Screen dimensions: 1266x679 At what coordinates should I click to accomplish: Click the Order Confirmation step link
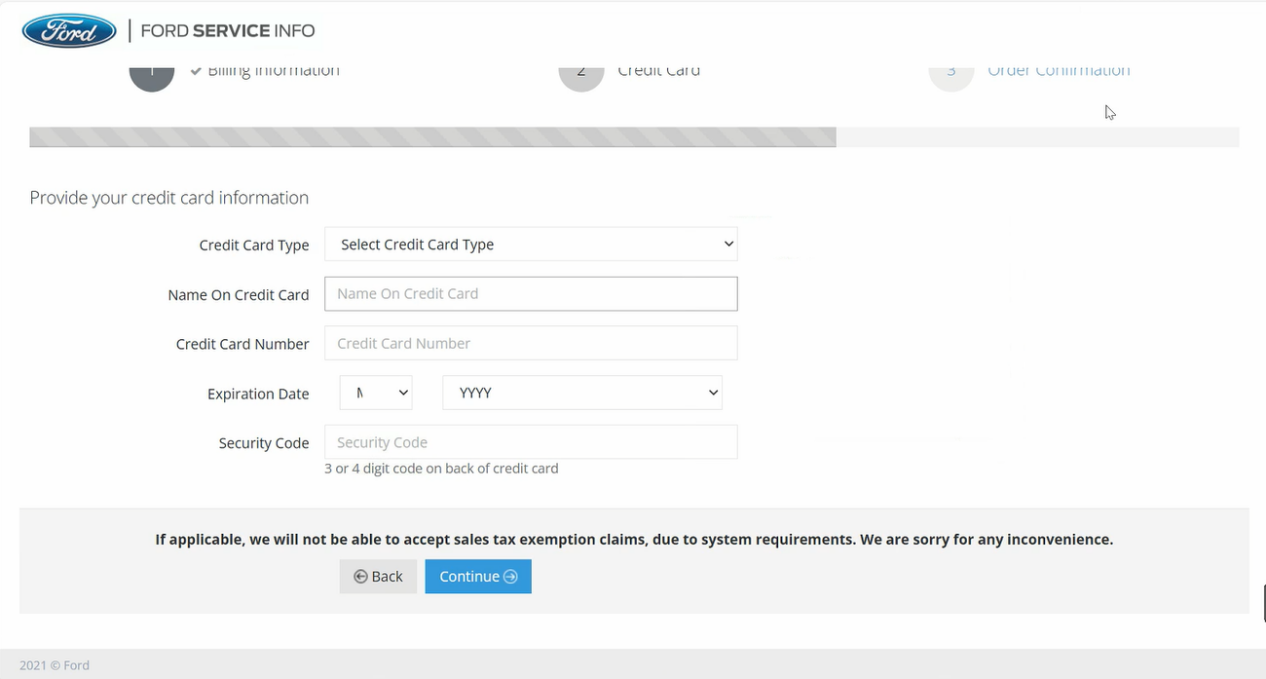(x=1058, y=71)
